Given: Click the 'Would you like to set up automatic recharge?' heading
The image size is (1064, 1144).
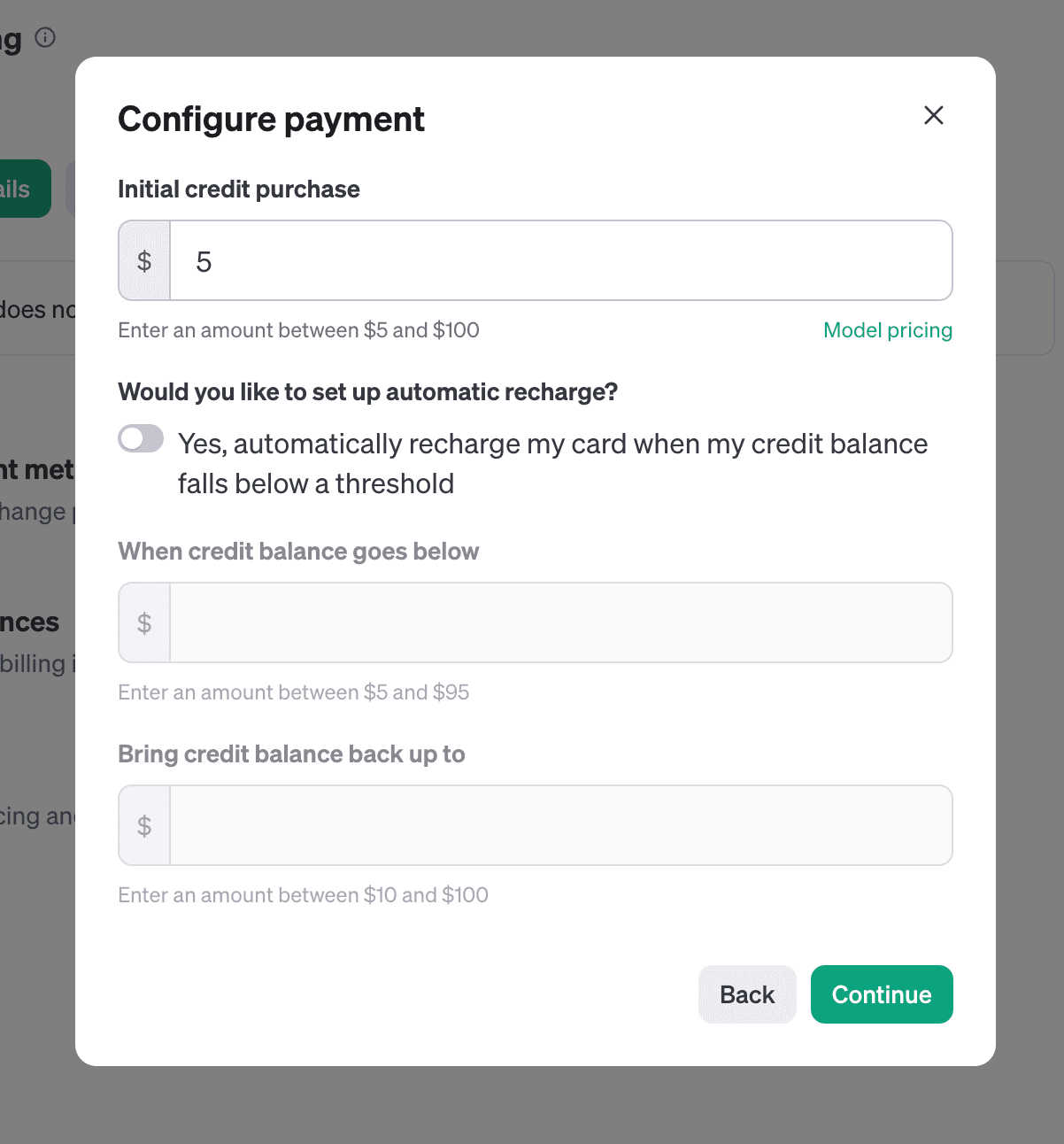Looking at the screenshot, I should tap(367, 392).
